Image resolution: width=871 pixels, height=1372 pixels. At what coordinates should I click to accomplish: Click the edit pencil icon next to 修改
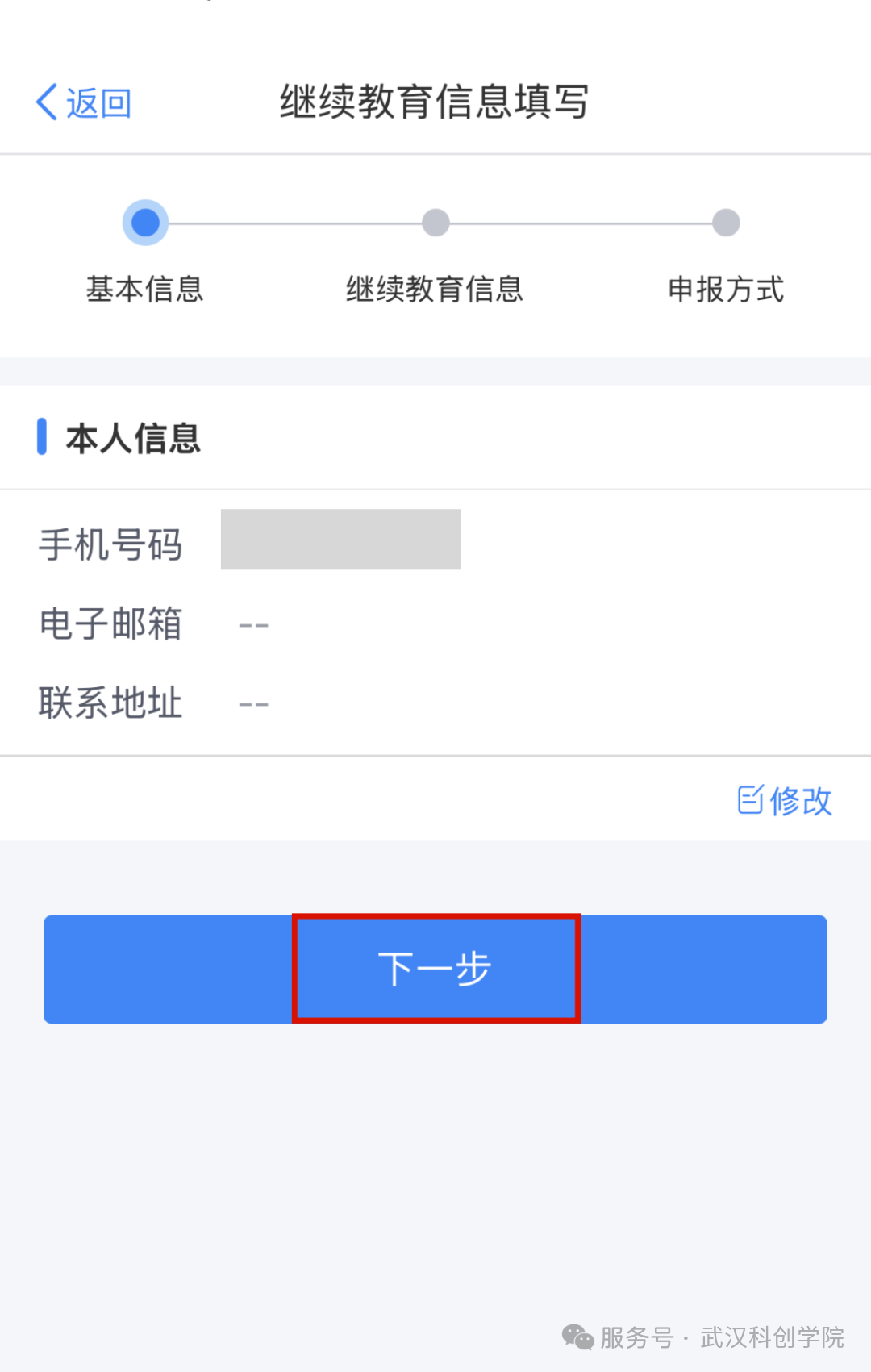point(750,801)
